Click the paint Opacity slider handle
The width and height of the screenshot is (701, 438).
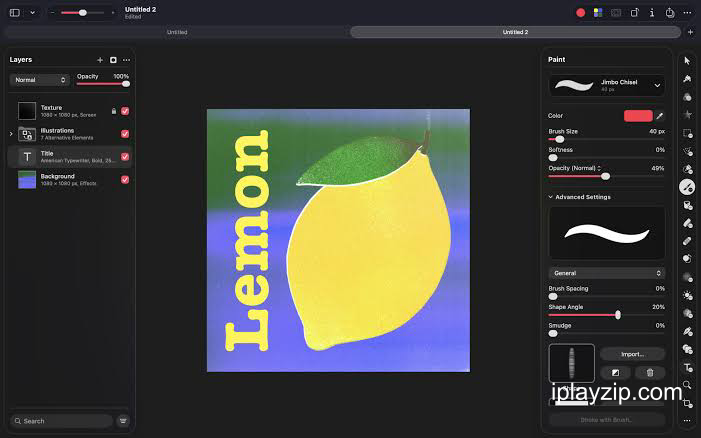pos(605,177)
